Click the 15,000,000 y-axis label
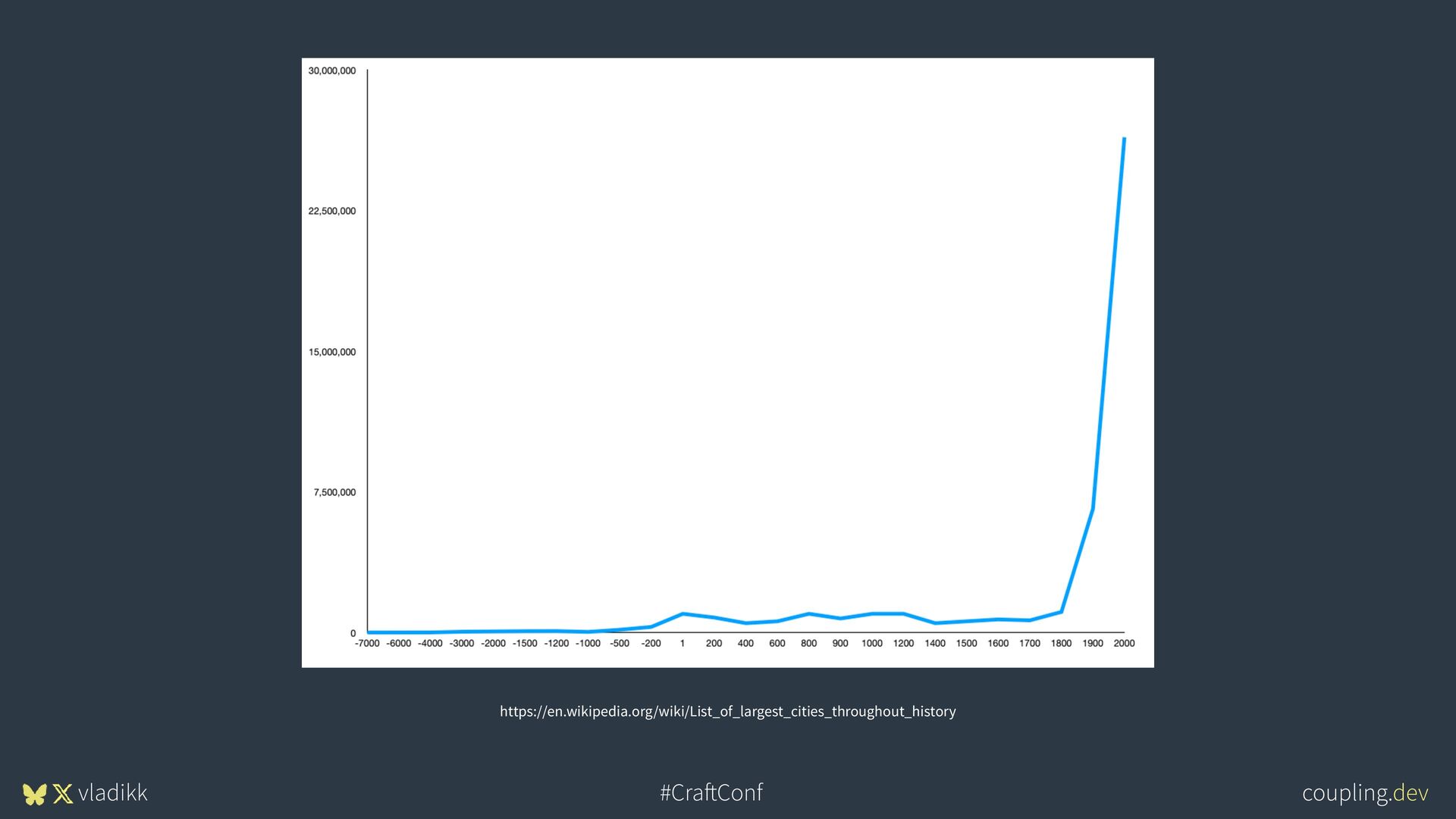 coord(331,352)
